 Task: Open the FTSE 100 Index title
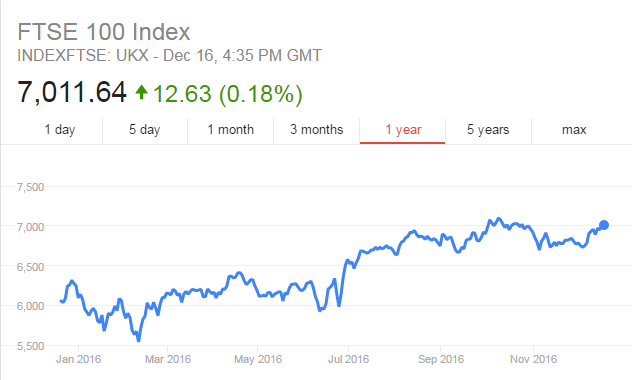(104, 32)
